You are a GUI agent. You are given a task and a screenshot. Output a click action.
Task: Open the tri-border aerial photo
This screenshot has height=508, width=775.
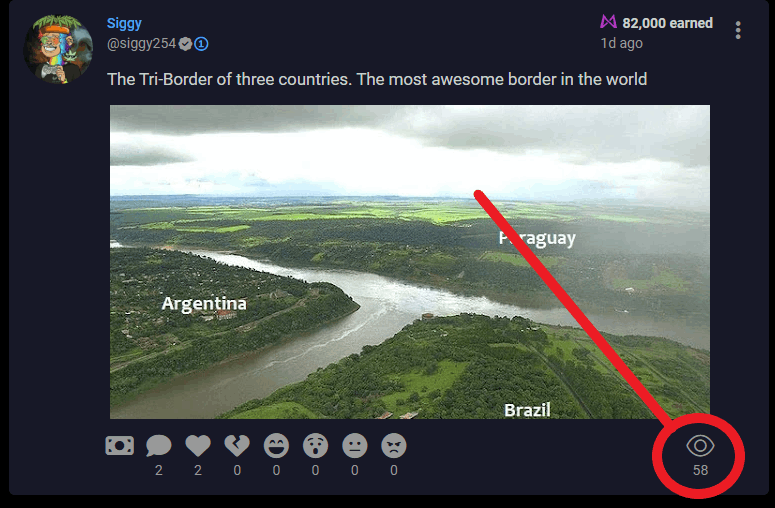pos(410,262)
